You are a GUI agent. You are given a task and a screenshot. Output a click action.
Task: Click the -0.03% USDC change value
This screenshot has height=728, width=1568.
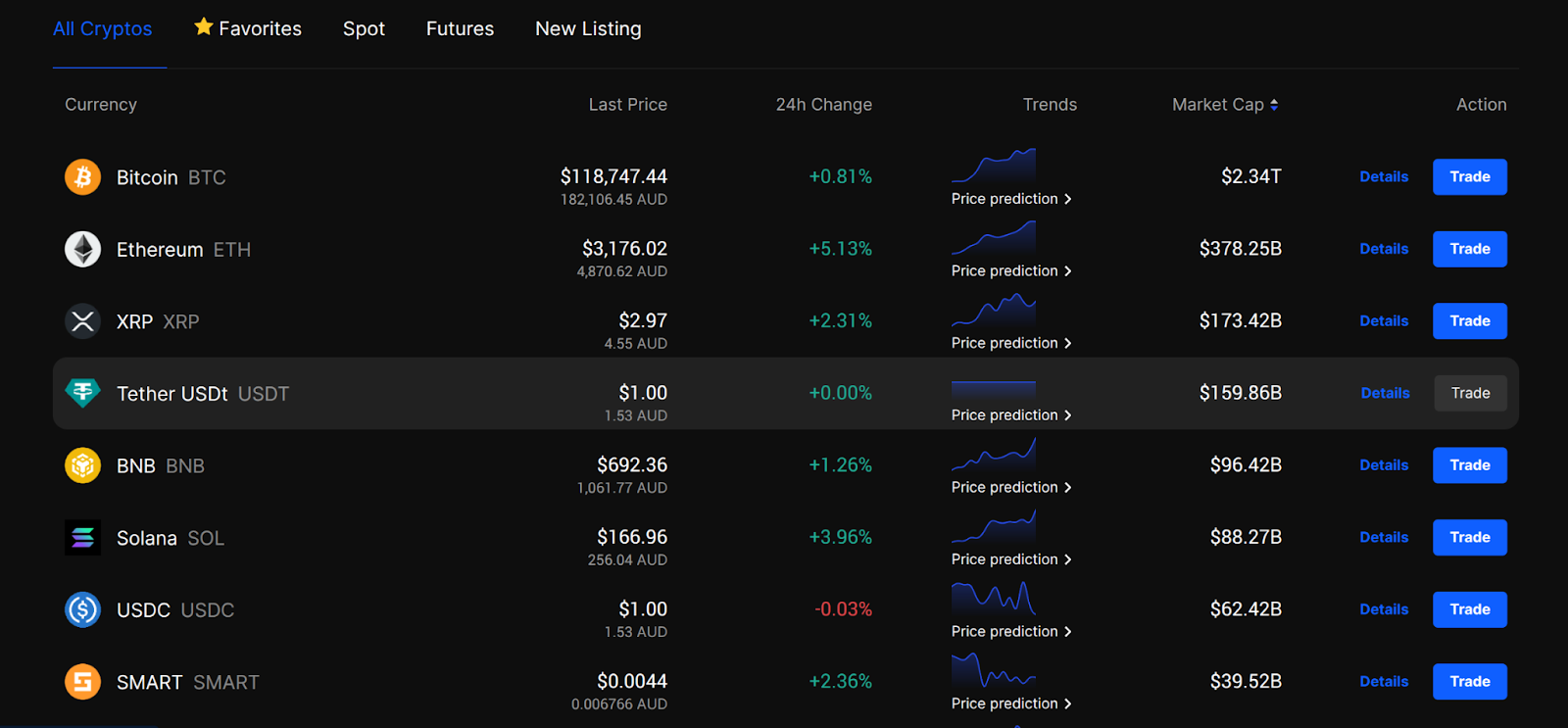click(843, 609)
